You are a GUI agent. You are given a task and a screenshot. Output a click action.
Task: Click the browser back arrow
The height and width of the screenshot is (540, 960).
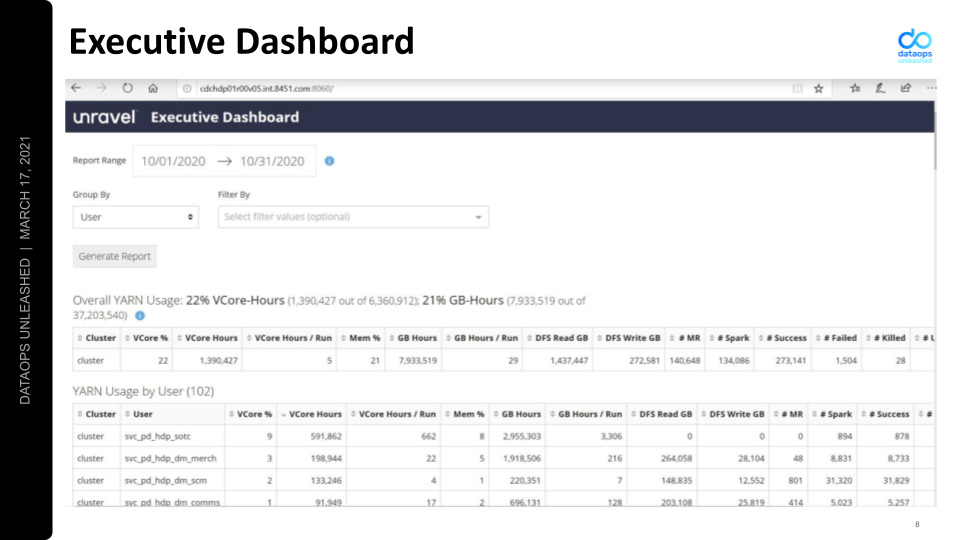pyautogui.click(x=76, y=88)
